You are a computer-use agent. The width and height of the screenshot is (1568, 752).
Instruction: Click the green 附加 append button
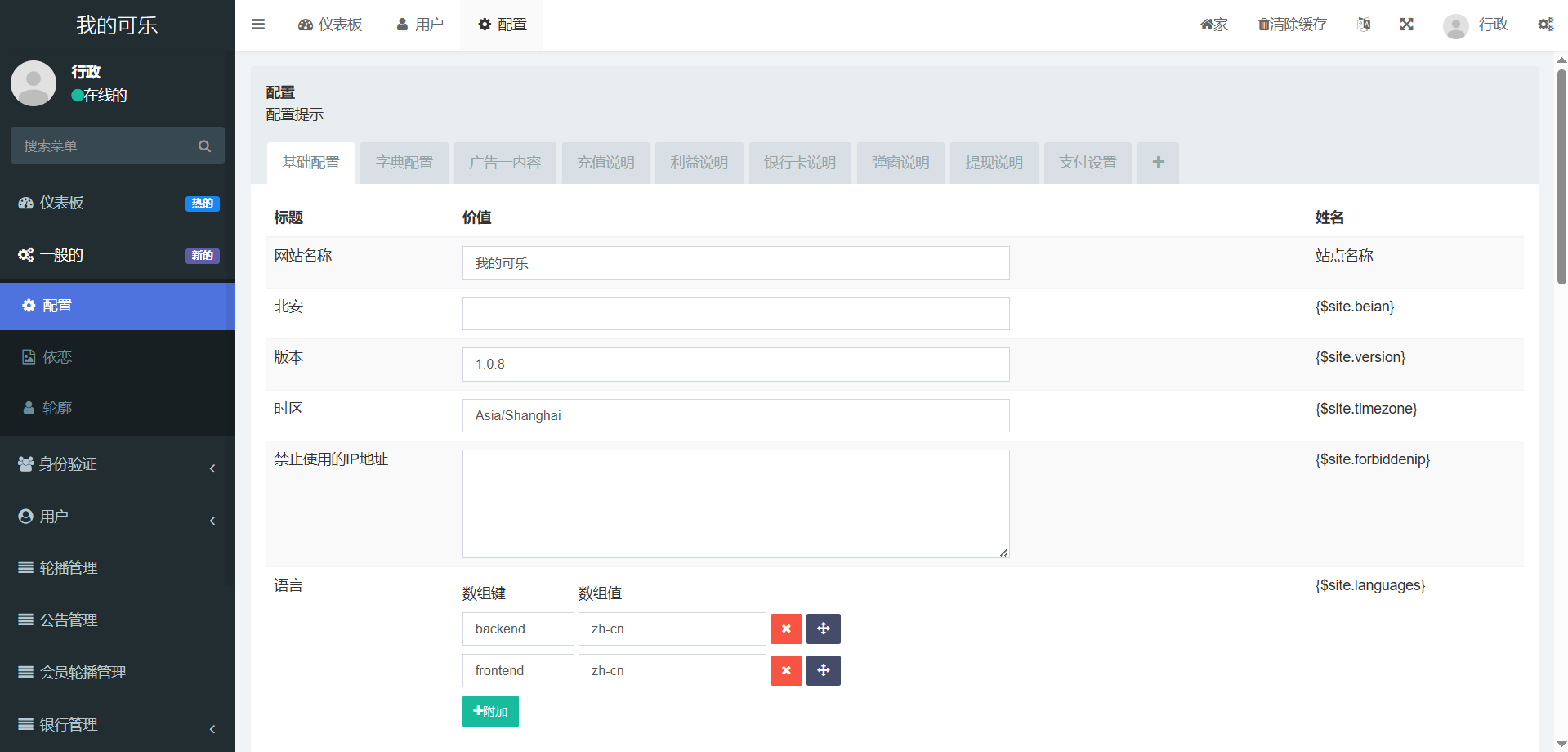point(490,711)
